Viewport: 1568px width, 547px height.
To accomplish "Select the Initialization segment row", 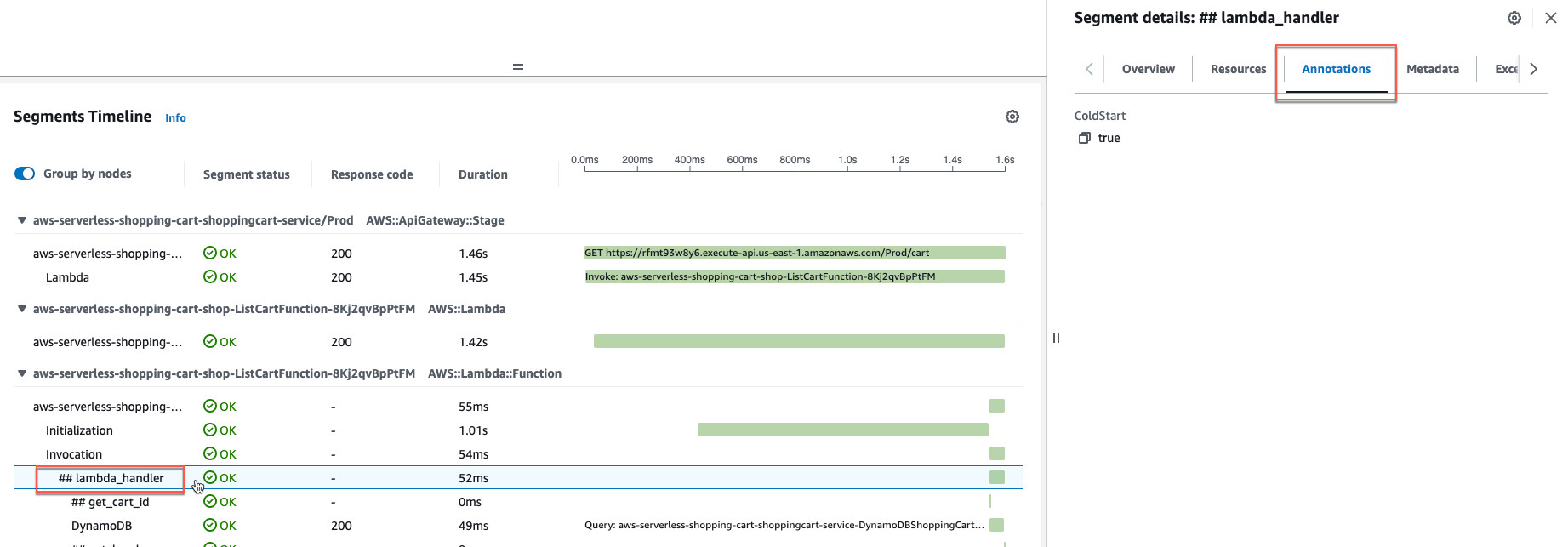I will (x=518, y=430).
